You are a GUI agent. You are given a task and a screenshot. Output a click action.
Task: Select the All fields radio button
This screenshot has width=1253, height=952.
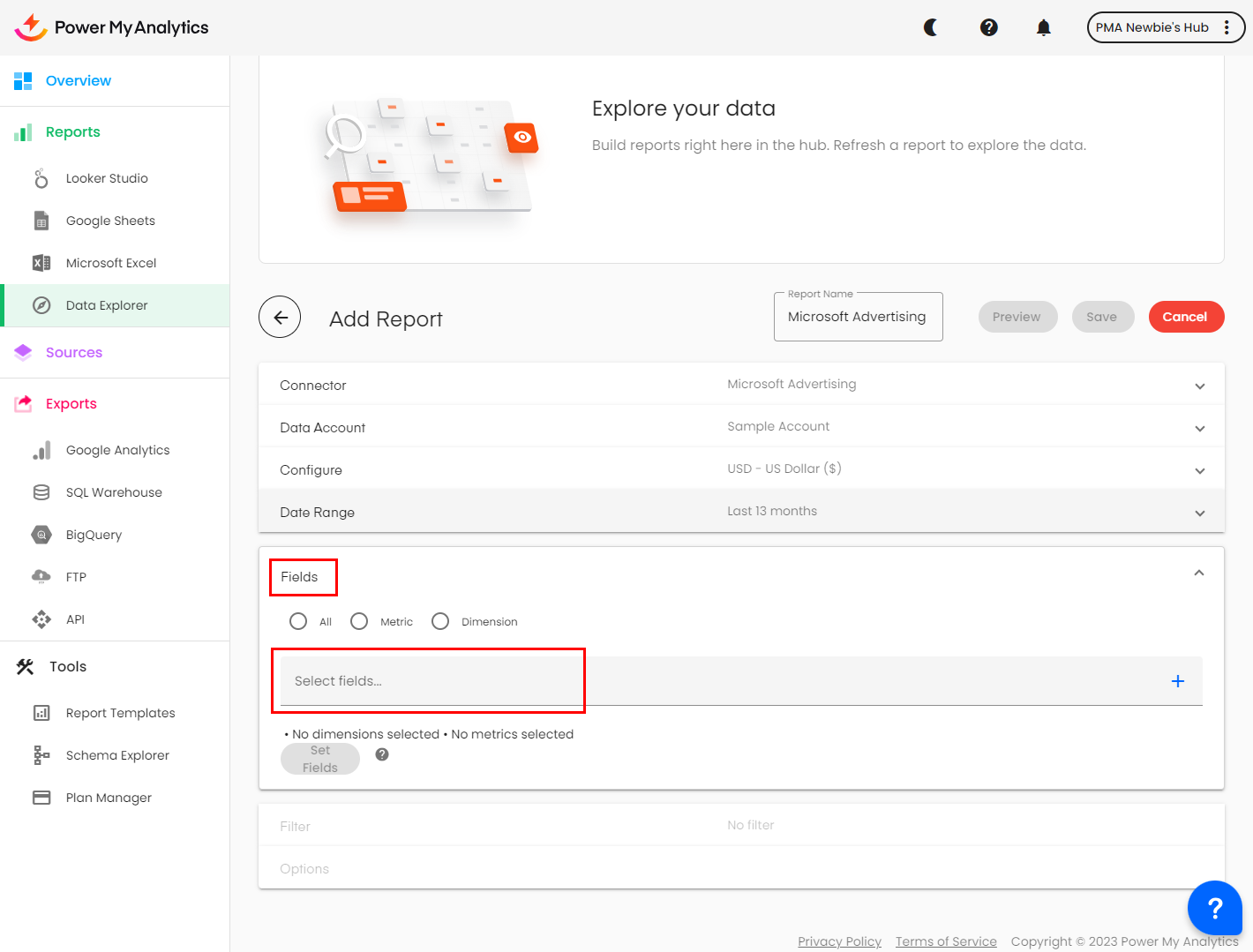click(298, 621)
